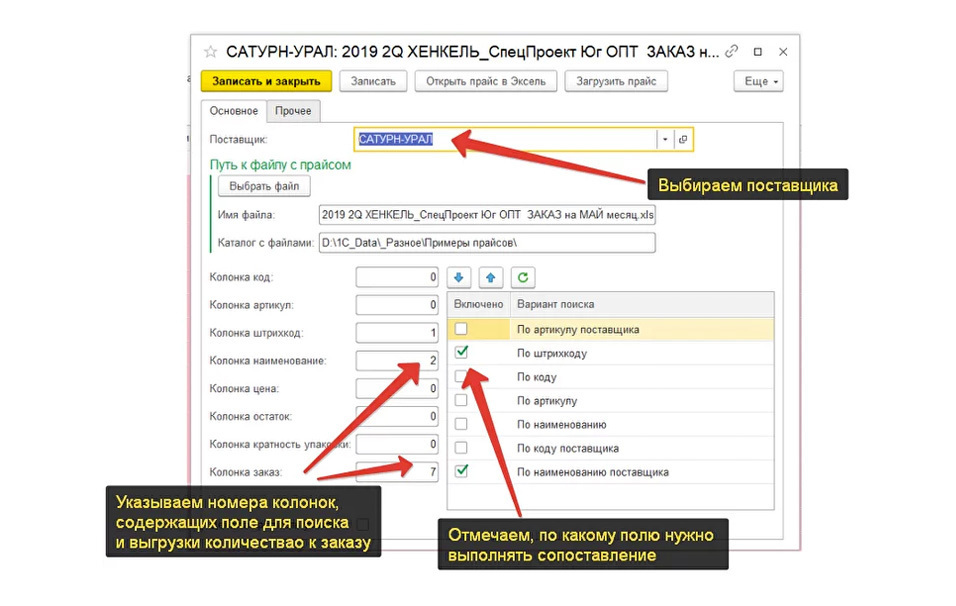
Task: Edit the Колонка остаток value
Action: click(397, 416)
